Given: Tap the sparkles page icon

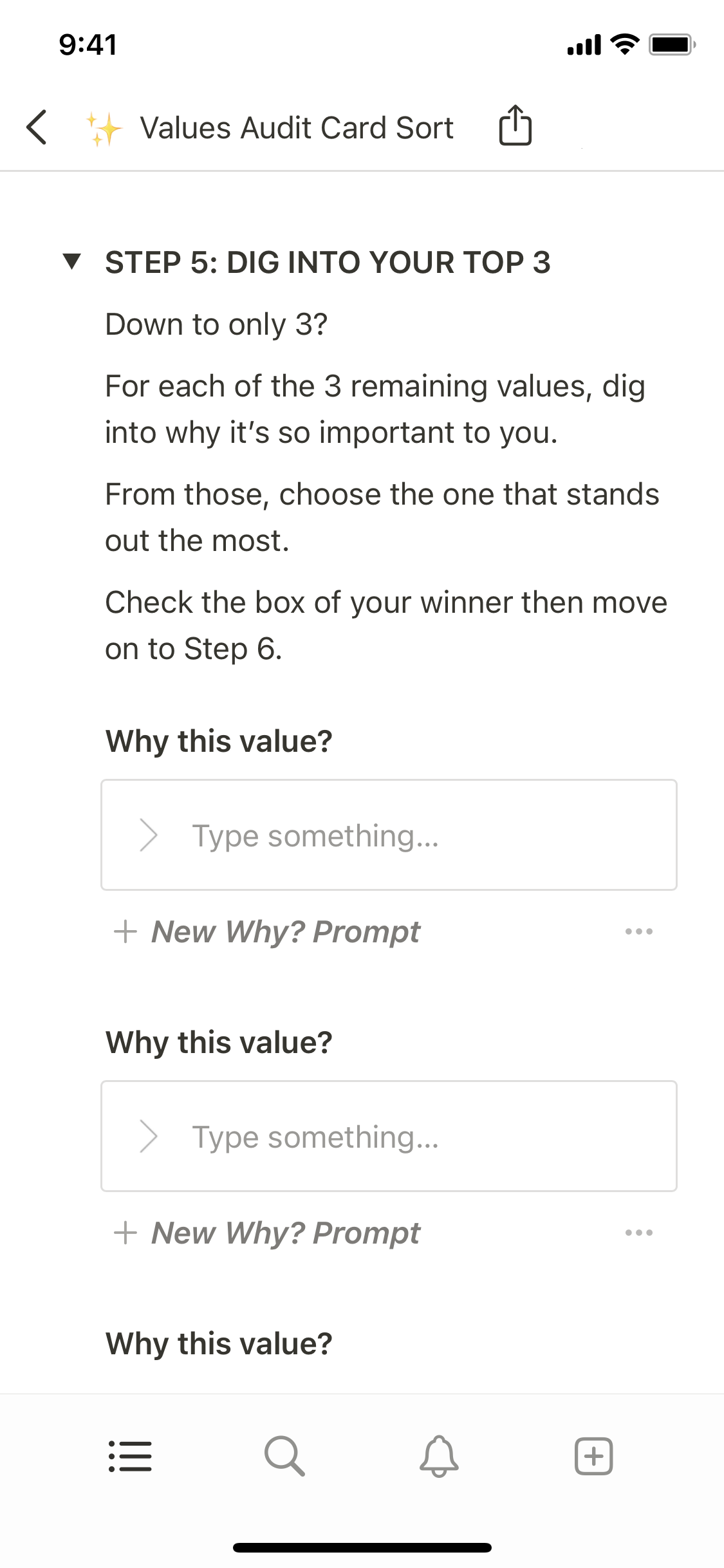Looking at the screenshot, I should (104, 128).
